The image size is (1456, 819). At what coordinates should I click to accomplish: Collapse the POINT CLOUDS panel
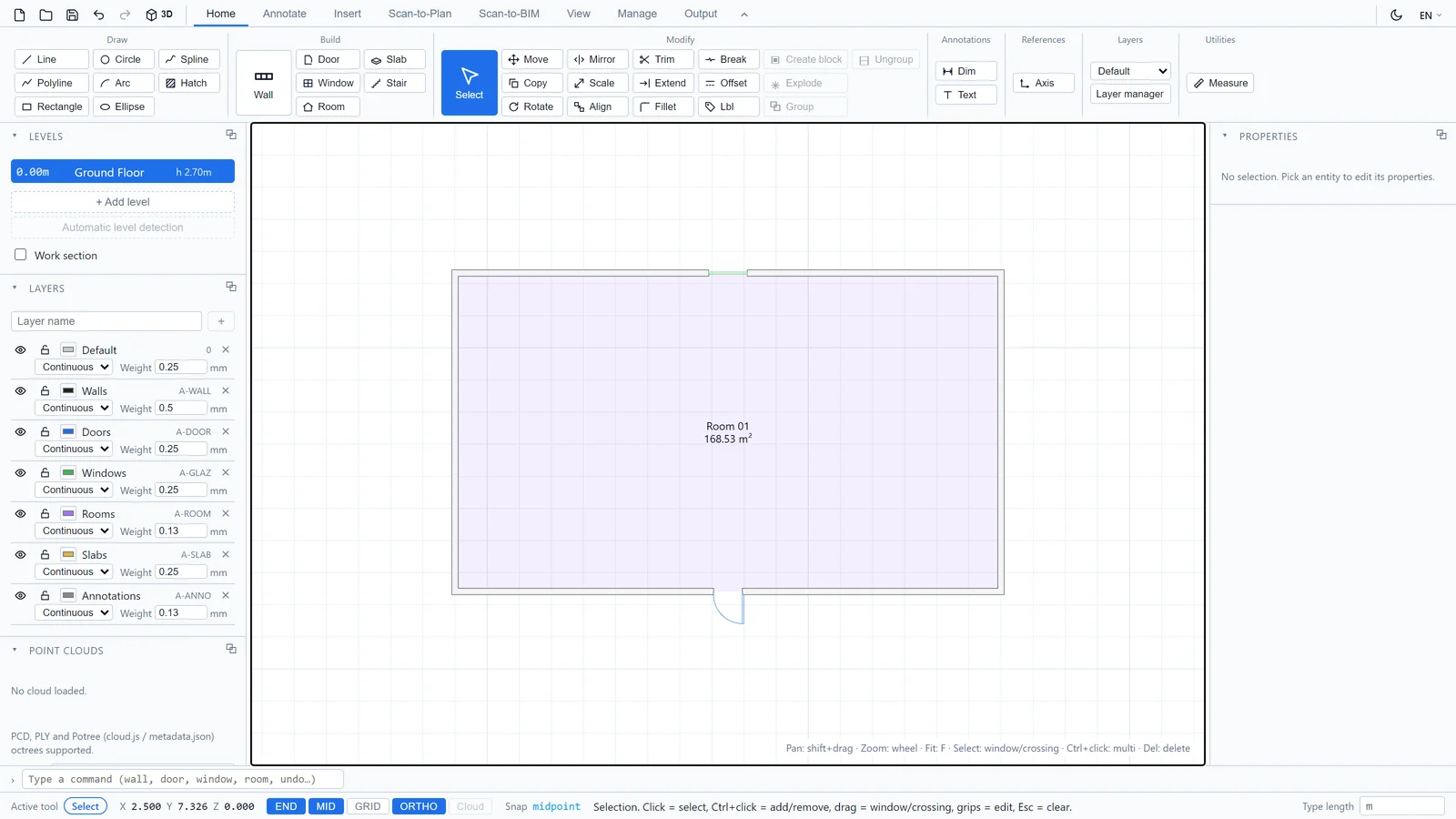coord(15,650)
